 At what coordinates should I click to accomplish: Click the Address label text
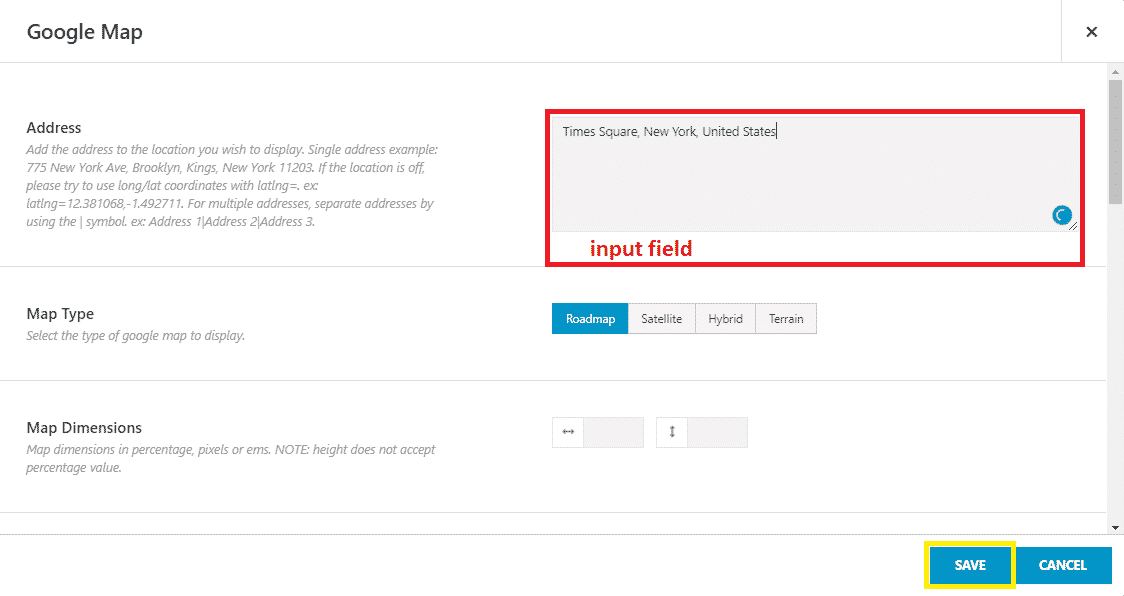(54, 128)
